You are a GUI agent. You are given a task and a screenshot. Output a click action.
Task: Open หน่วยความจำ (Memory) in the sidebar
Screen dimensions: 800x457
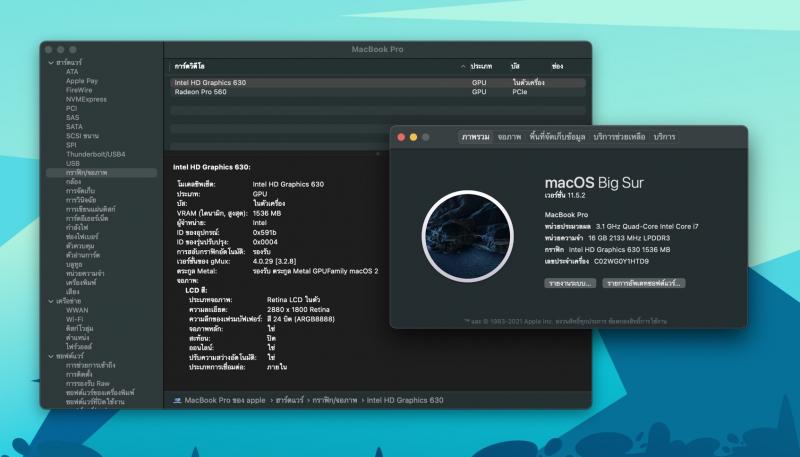(x=85, y=274)
